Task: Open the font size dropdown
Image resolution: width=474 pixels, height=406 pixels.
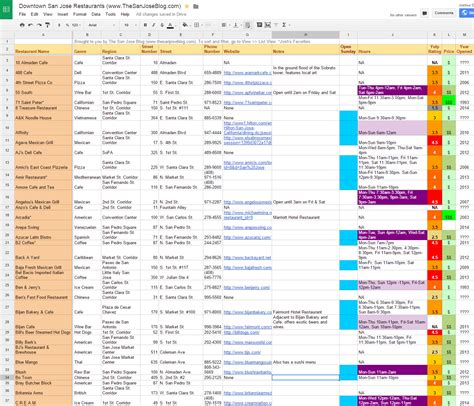Action: click(x=131, y=25)
